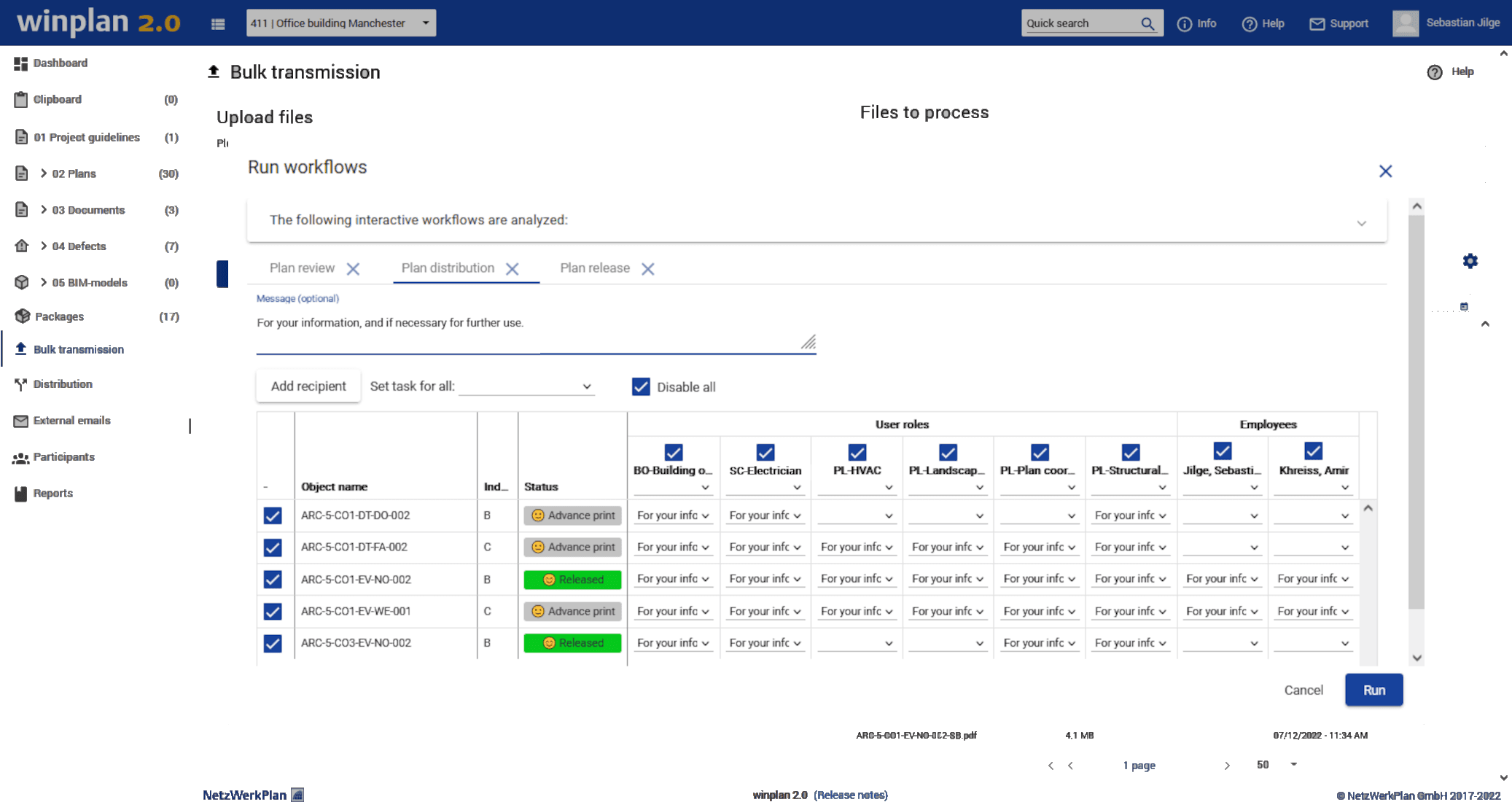Click the page Help question icon below header
The image size is (1512, 802).
pos(1434,72)
